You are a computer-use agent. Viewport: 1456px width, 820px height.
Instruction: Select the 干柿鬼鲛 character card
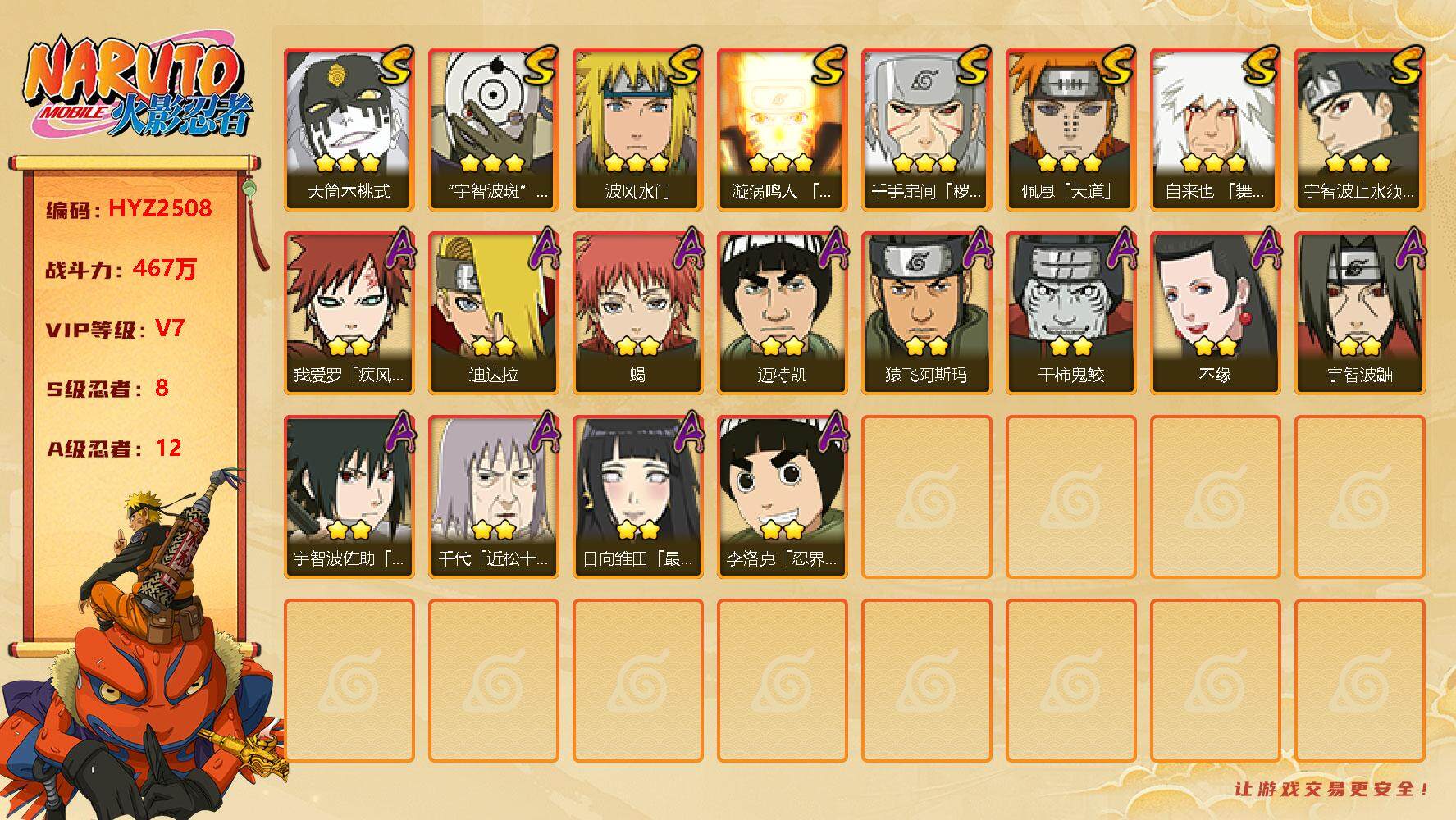click(x=1070, y=313)
